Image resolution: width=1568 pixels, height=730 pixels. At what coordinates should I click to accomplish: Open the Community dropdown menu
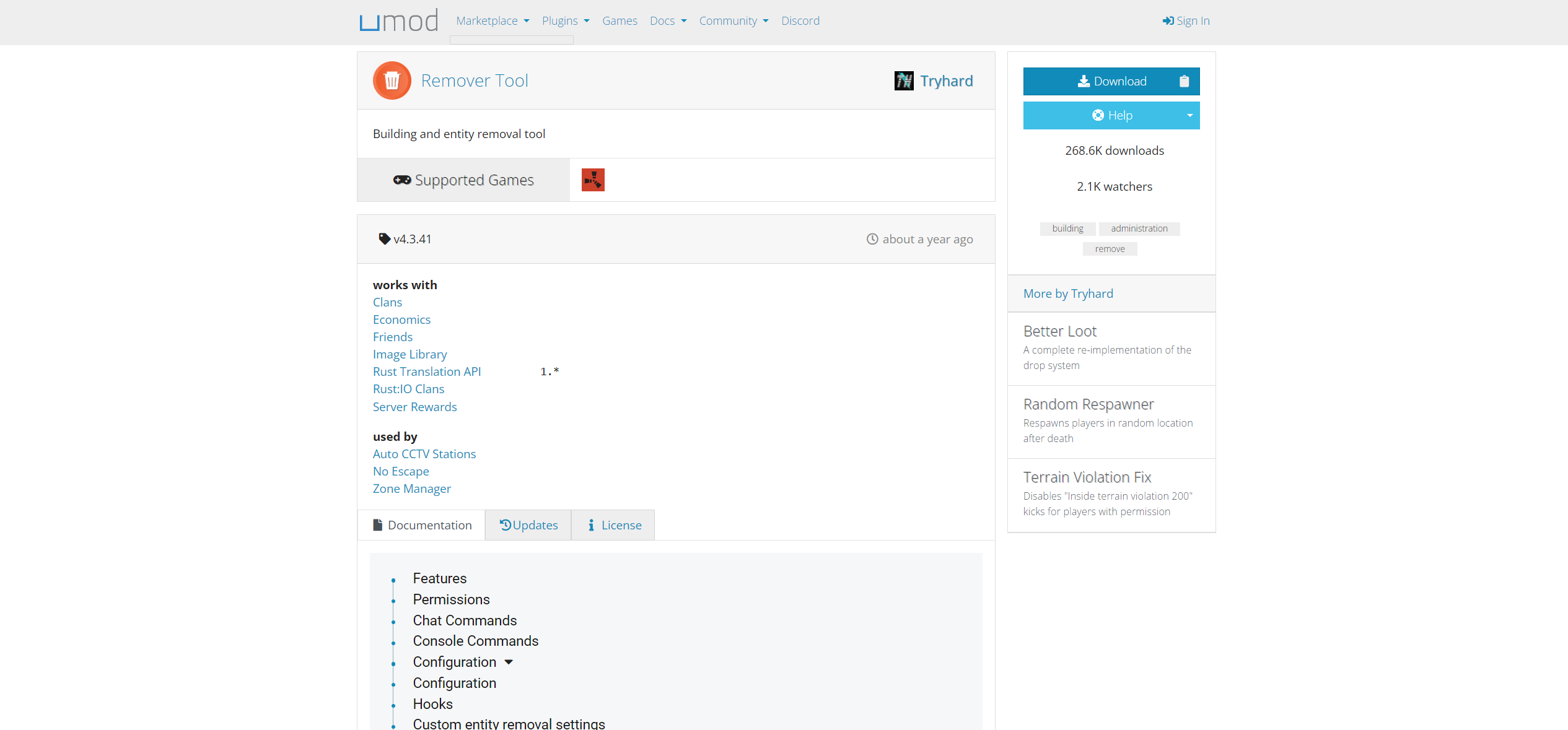[734, 21]
